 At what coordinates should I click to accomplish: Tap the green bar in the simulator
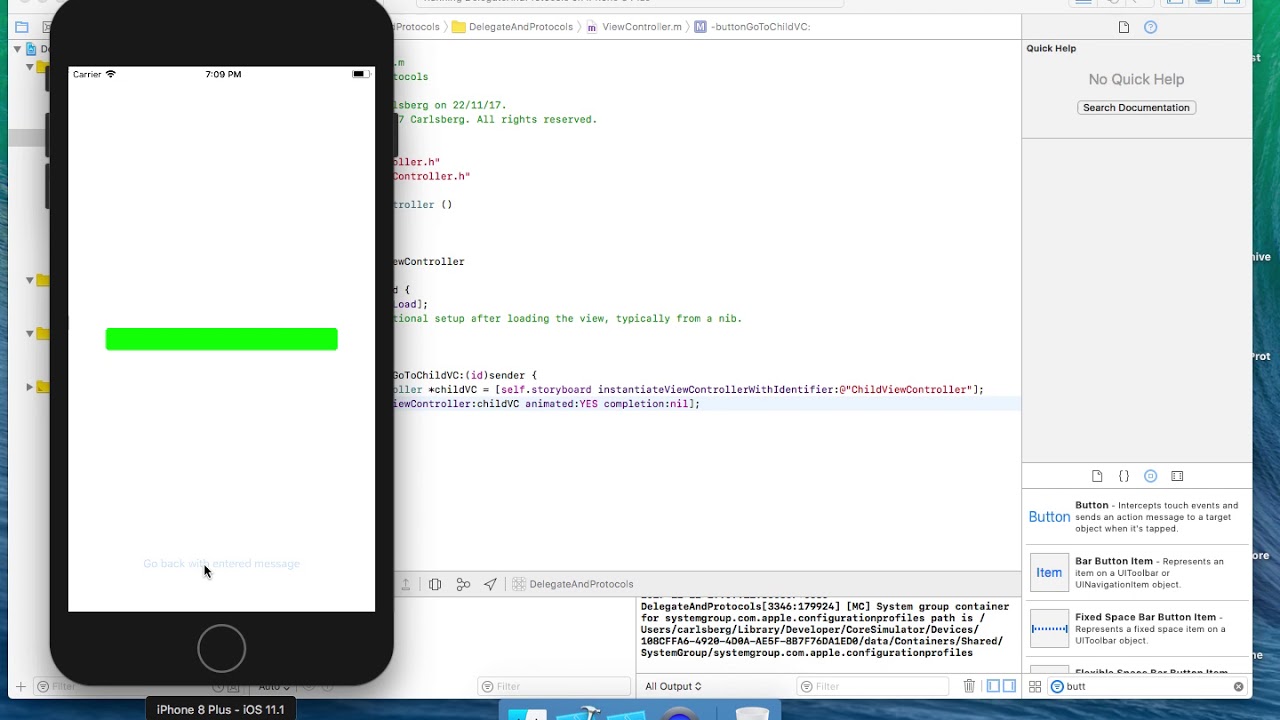[221, 339]
